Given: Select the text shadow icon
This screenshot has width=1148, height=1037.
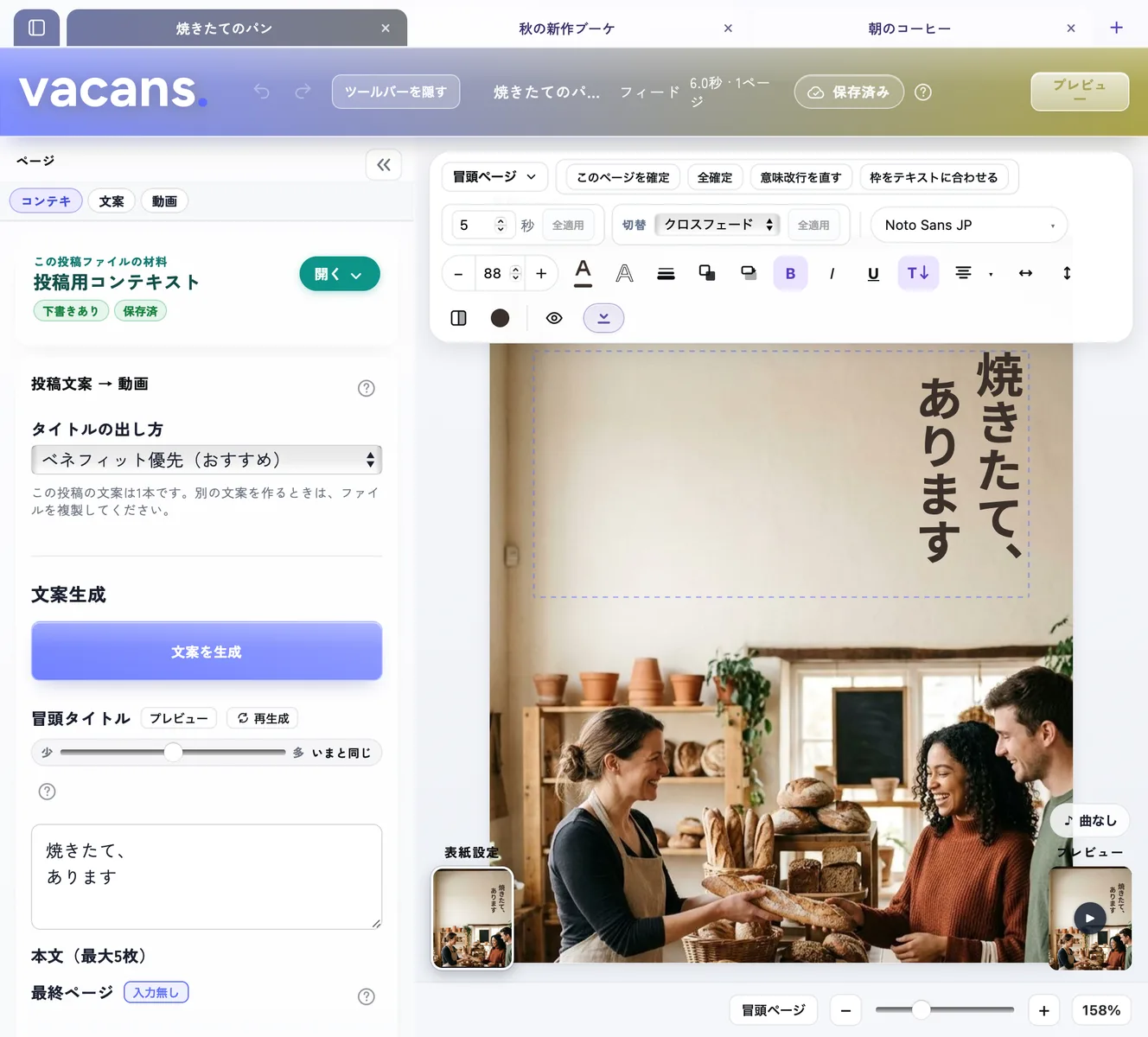Looking at the screenshot, I should (x=707, y=273).
